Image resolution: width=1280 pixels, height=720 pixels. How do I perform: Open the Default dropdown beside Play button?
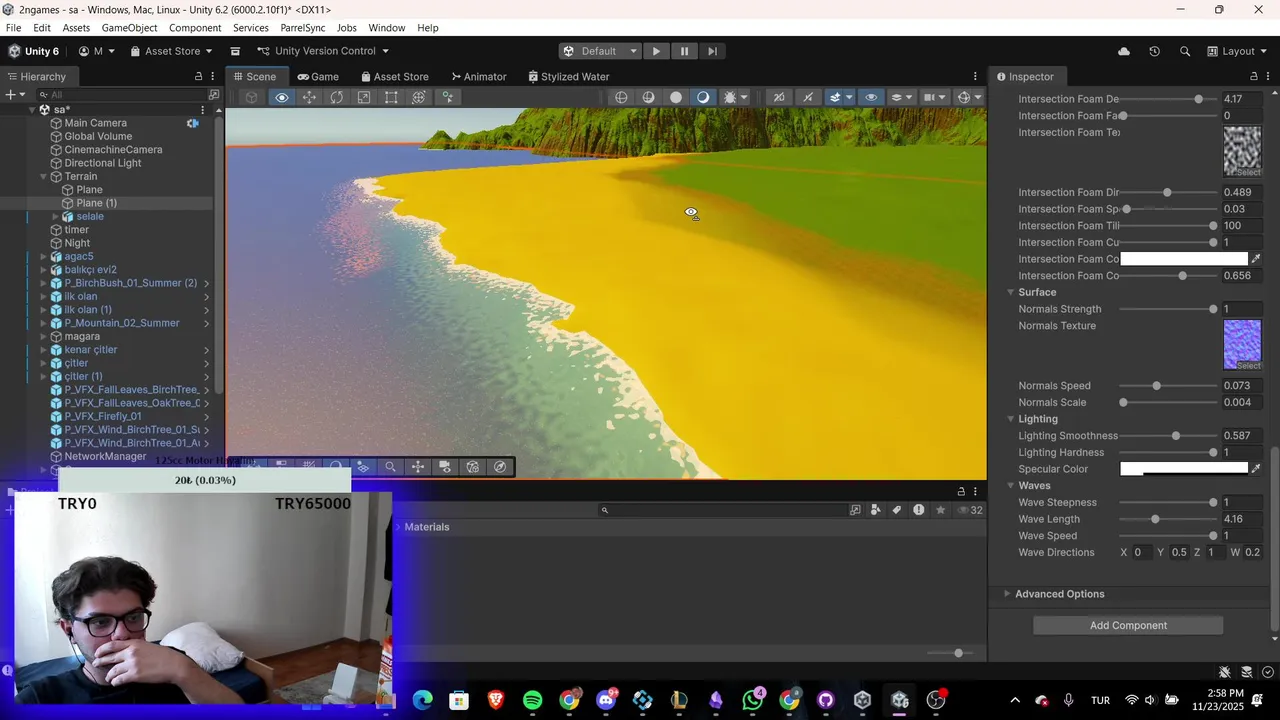point(599,51)
